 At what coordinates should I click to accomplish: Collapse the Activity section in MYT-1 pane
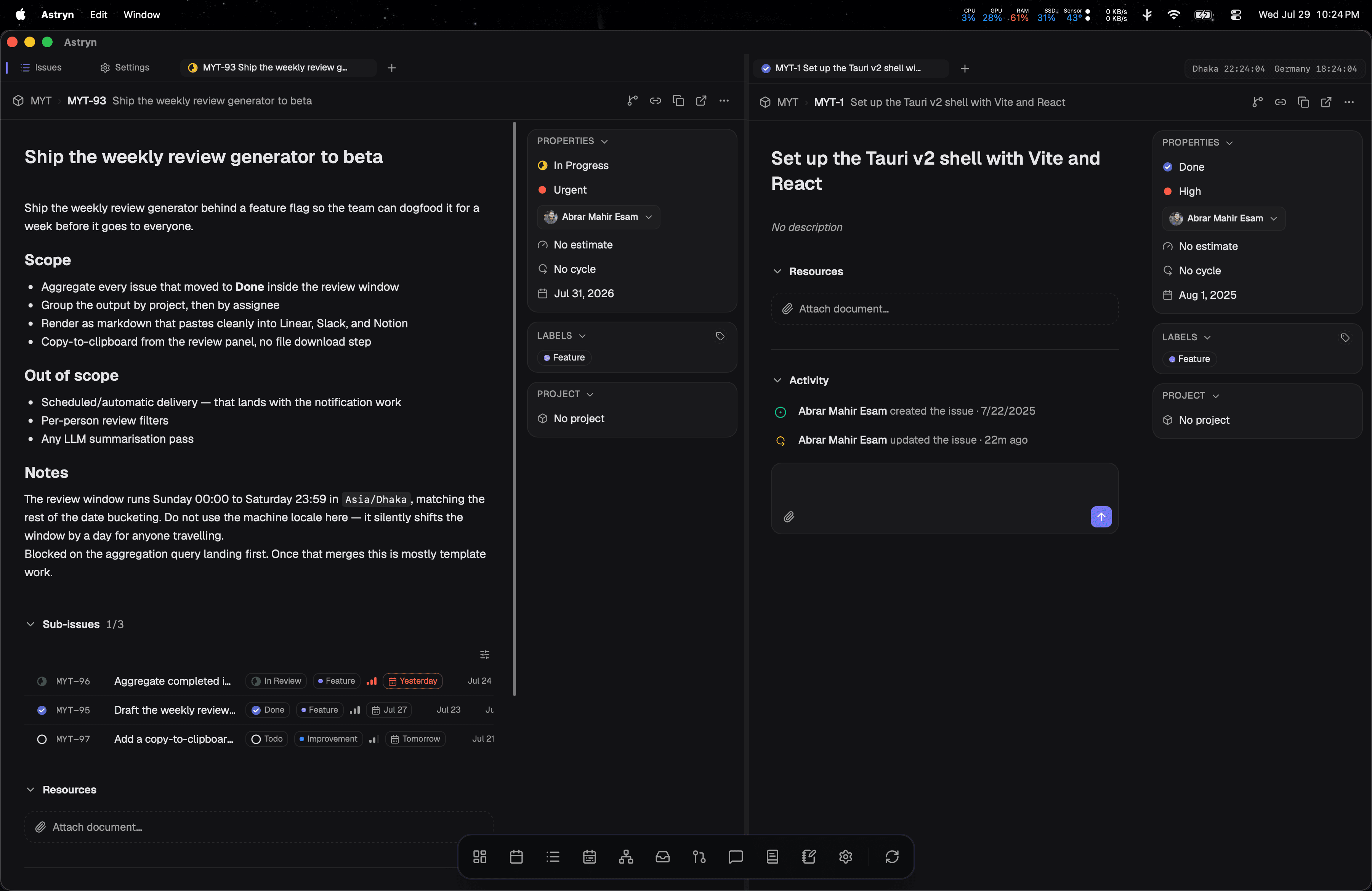point(777,380)
